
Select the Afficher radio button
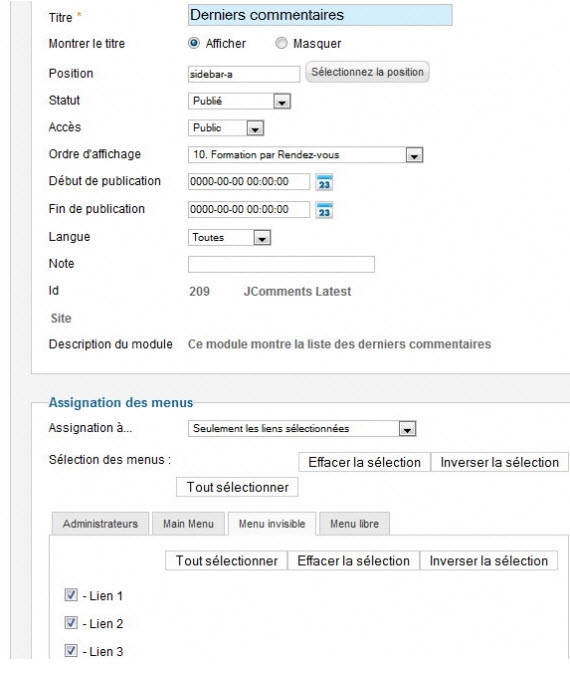tap(194, 43)
